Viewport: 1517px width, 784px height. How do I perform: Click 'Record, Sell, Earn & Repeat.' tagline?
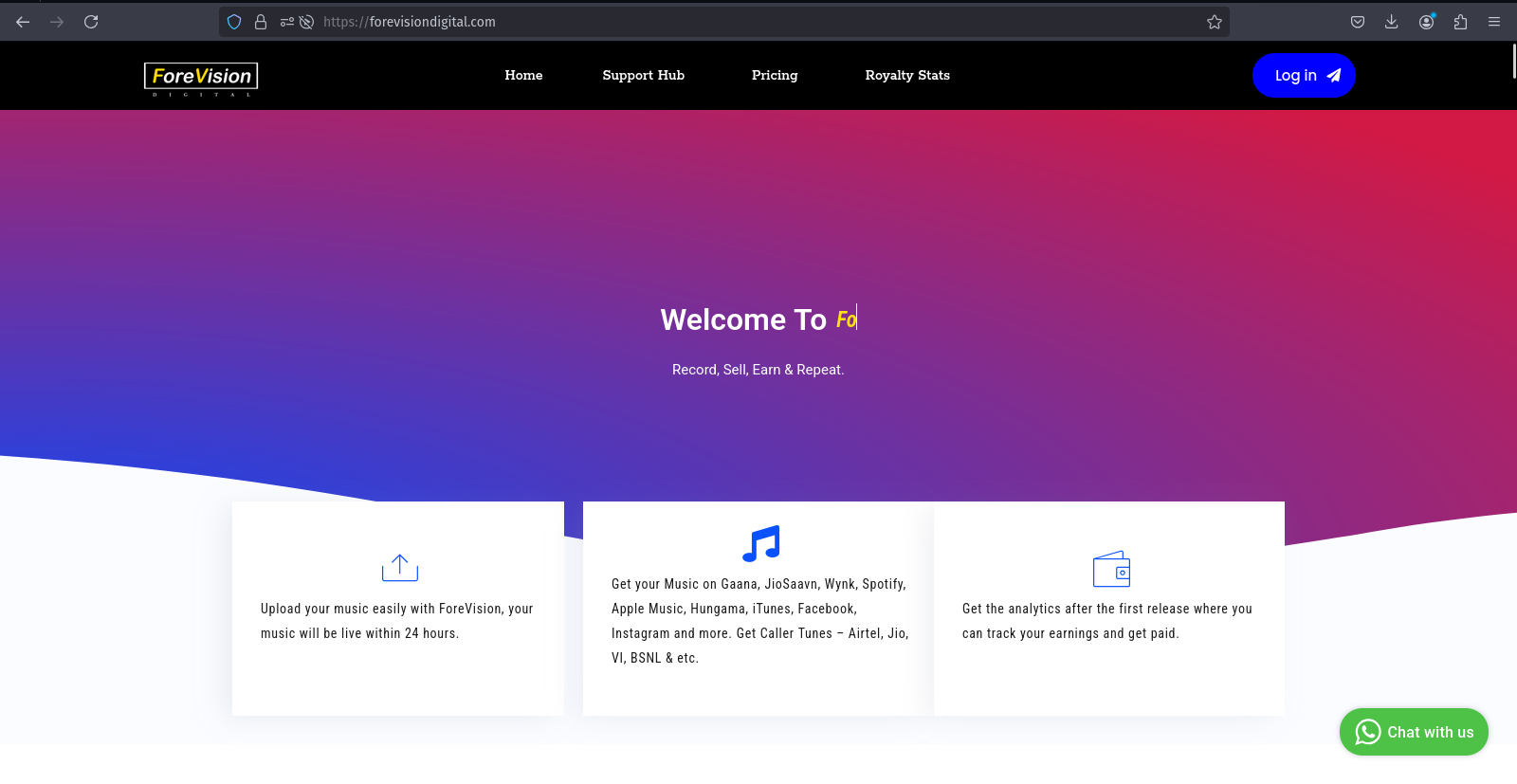pyautogui.click(x=758, y=370)
